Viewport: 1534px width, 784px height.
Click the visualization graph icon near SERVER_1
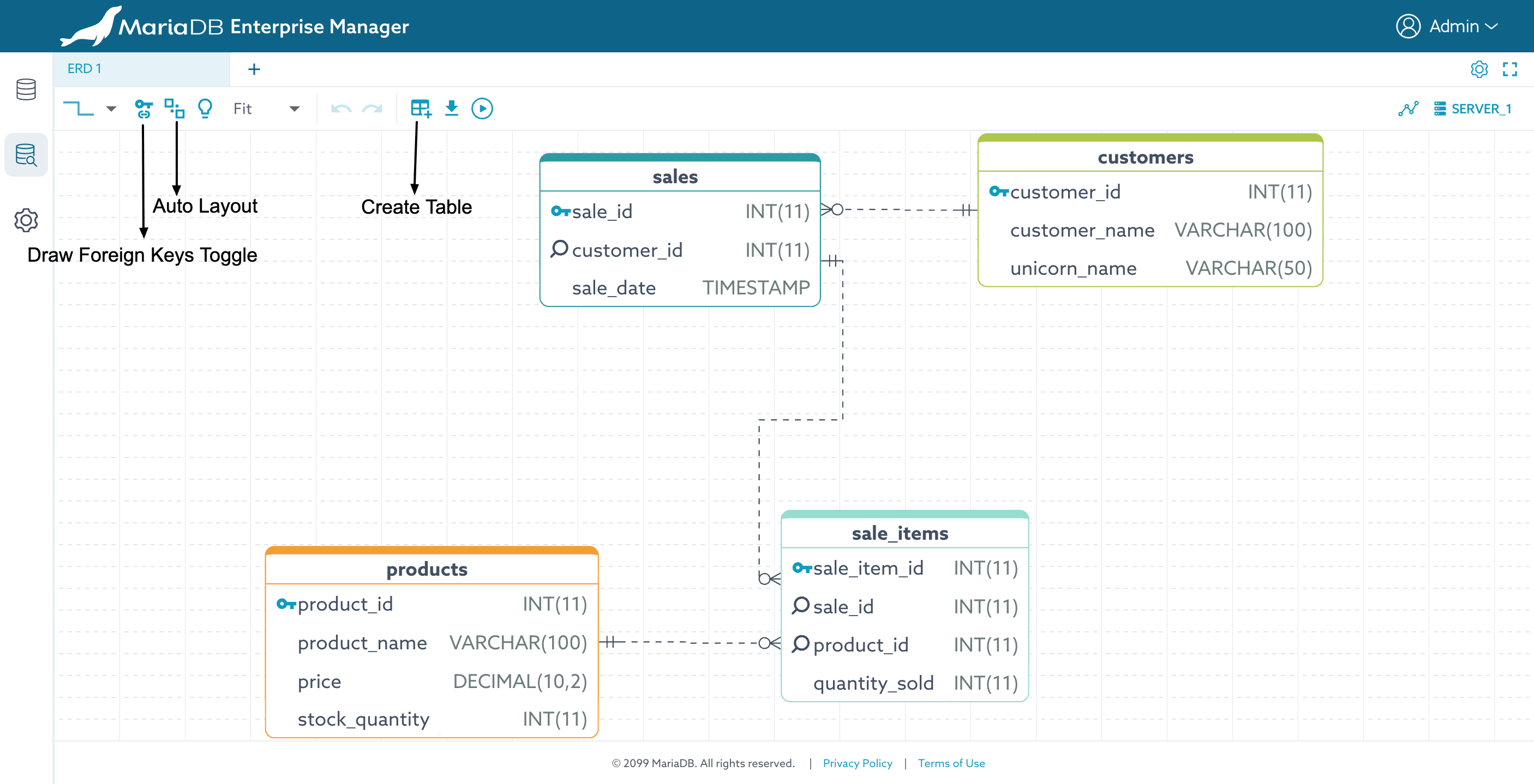pyautogui.click(x=1408, y=108)
